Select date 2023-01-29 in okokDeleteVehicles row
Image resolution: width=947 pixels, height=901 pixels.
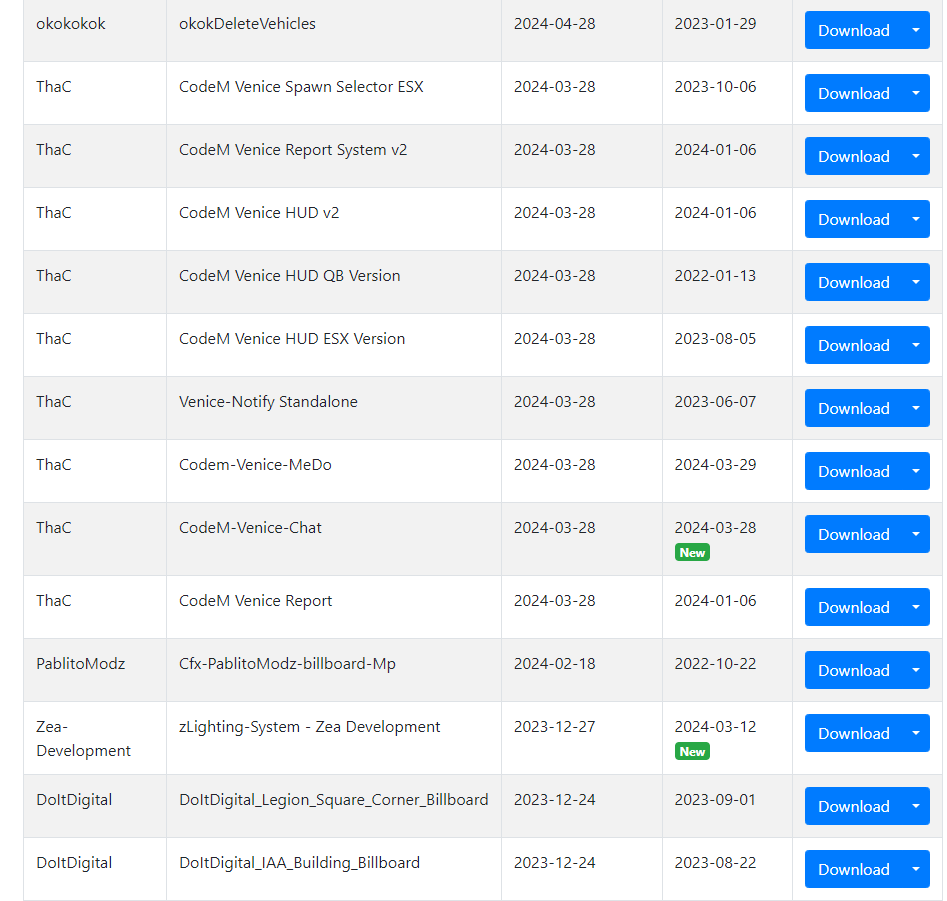point(715,24)
